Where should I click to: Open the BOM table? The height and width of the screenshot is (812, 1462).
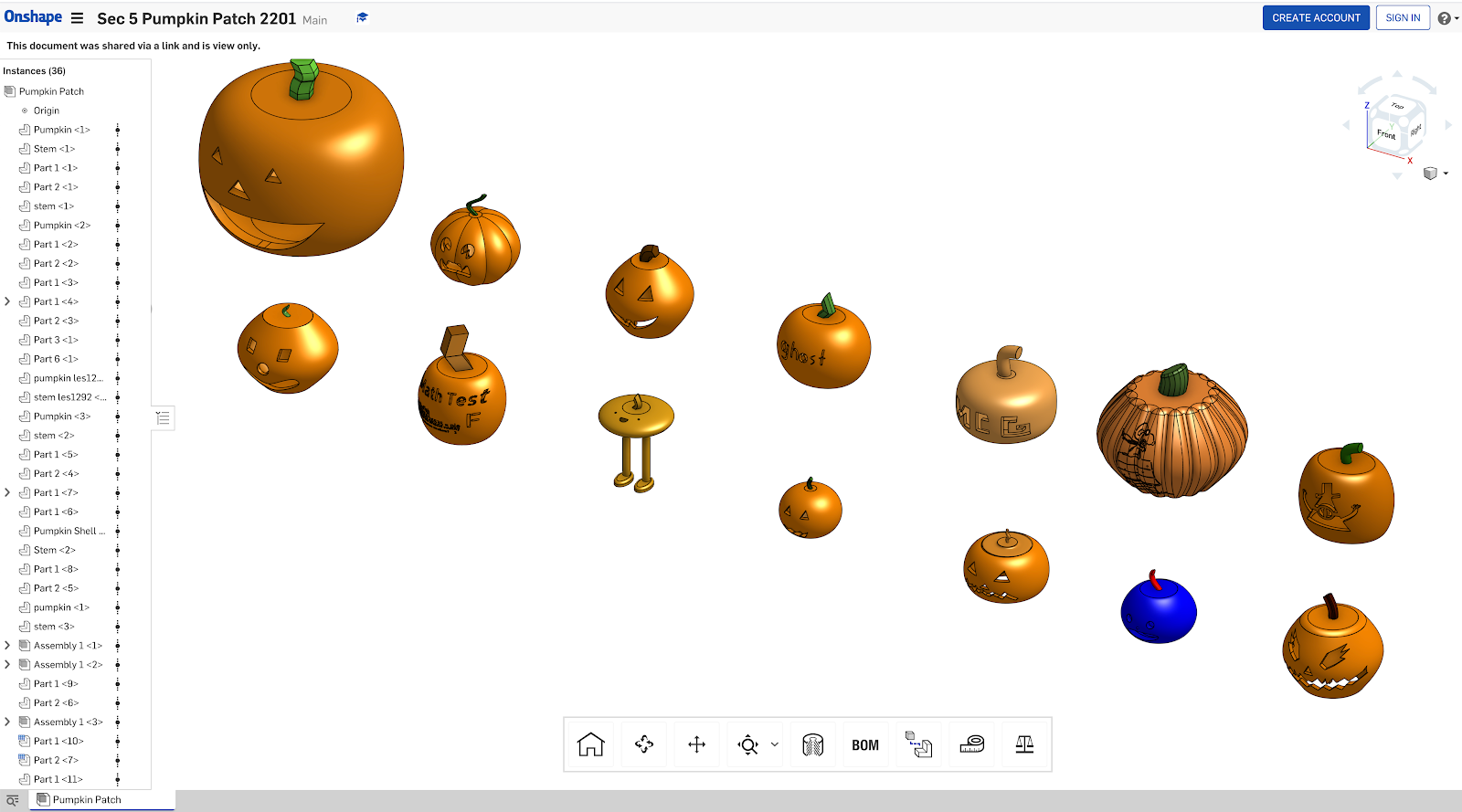(x=865, y=745)
